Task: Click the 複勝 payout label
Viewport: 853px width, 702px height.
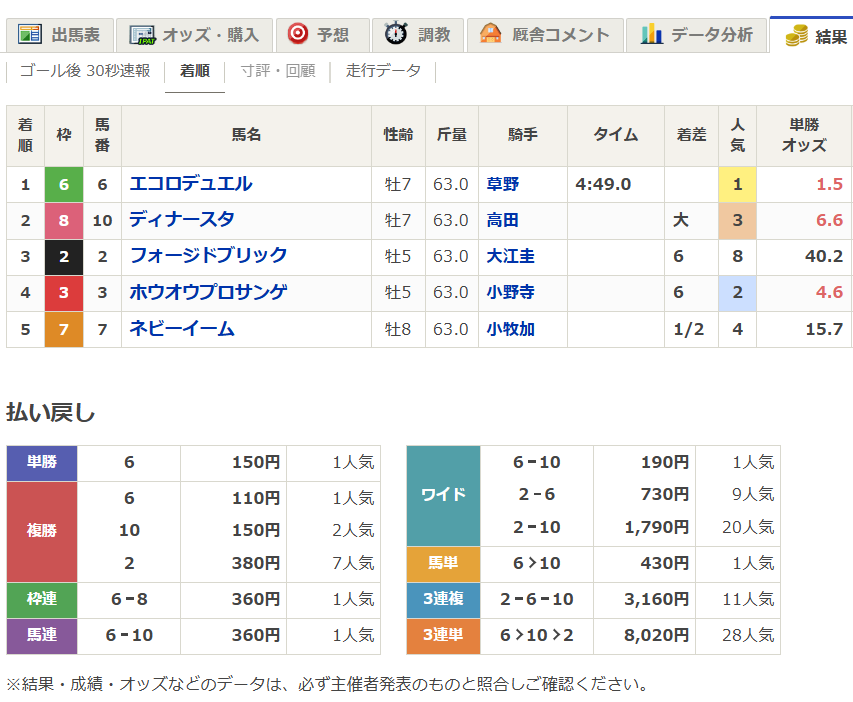Action: [x=42, y=531]
